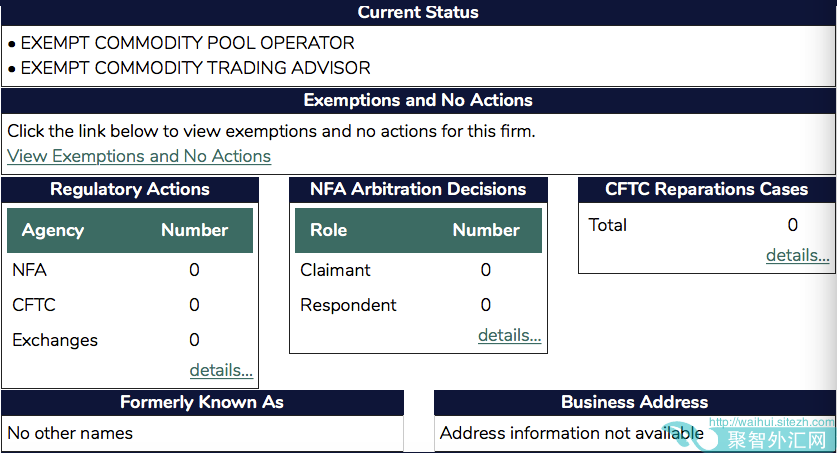Screen dimensions: 837x453
Task: Click the Business Address header
Action: click(634, 402)
